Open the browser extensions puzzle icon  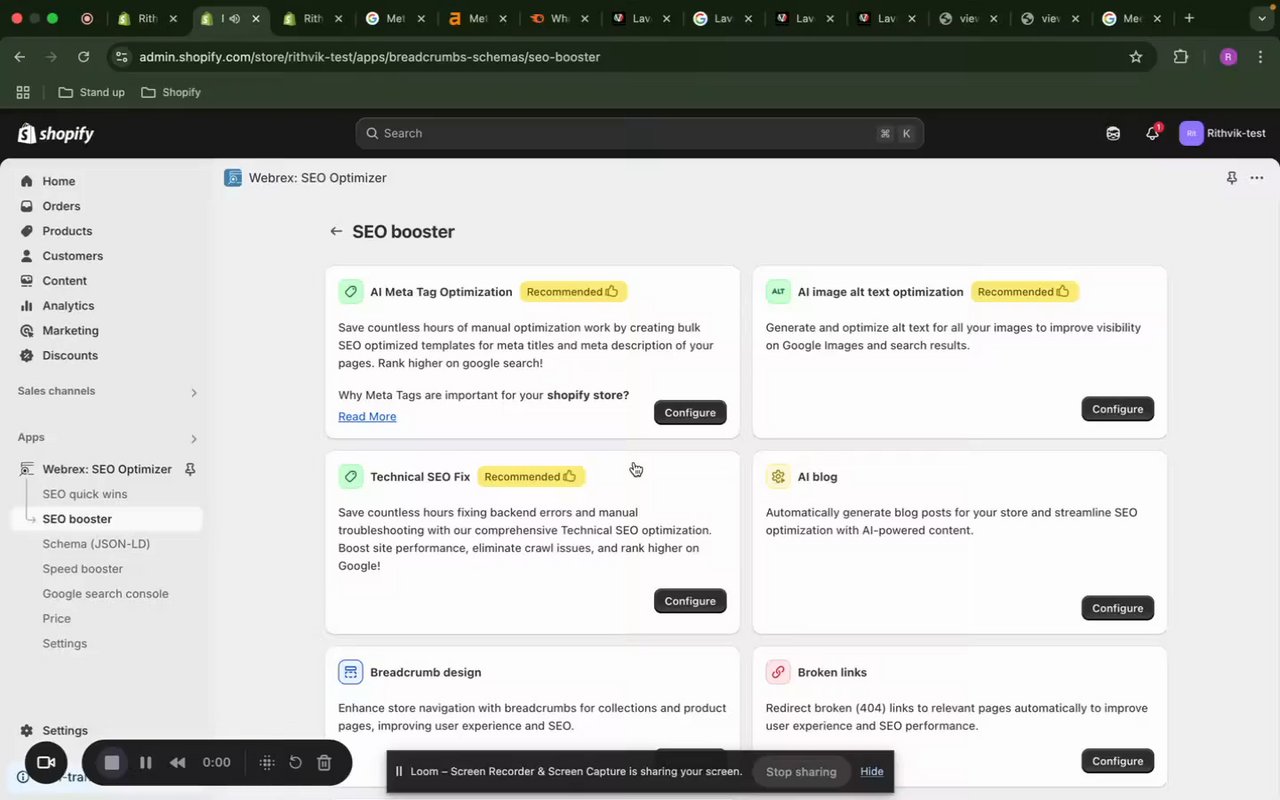click(1181, 57)
